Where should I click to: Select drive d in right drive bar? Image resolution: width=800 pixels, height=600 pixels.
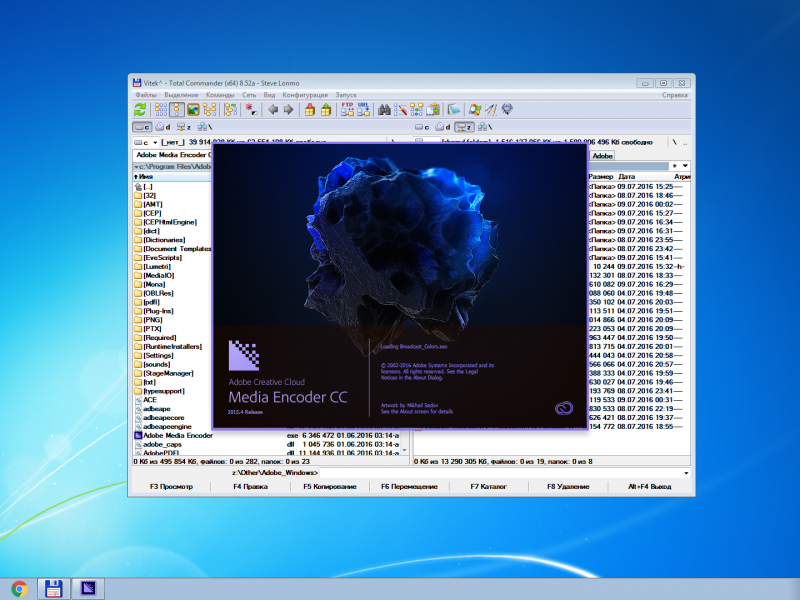443,127
